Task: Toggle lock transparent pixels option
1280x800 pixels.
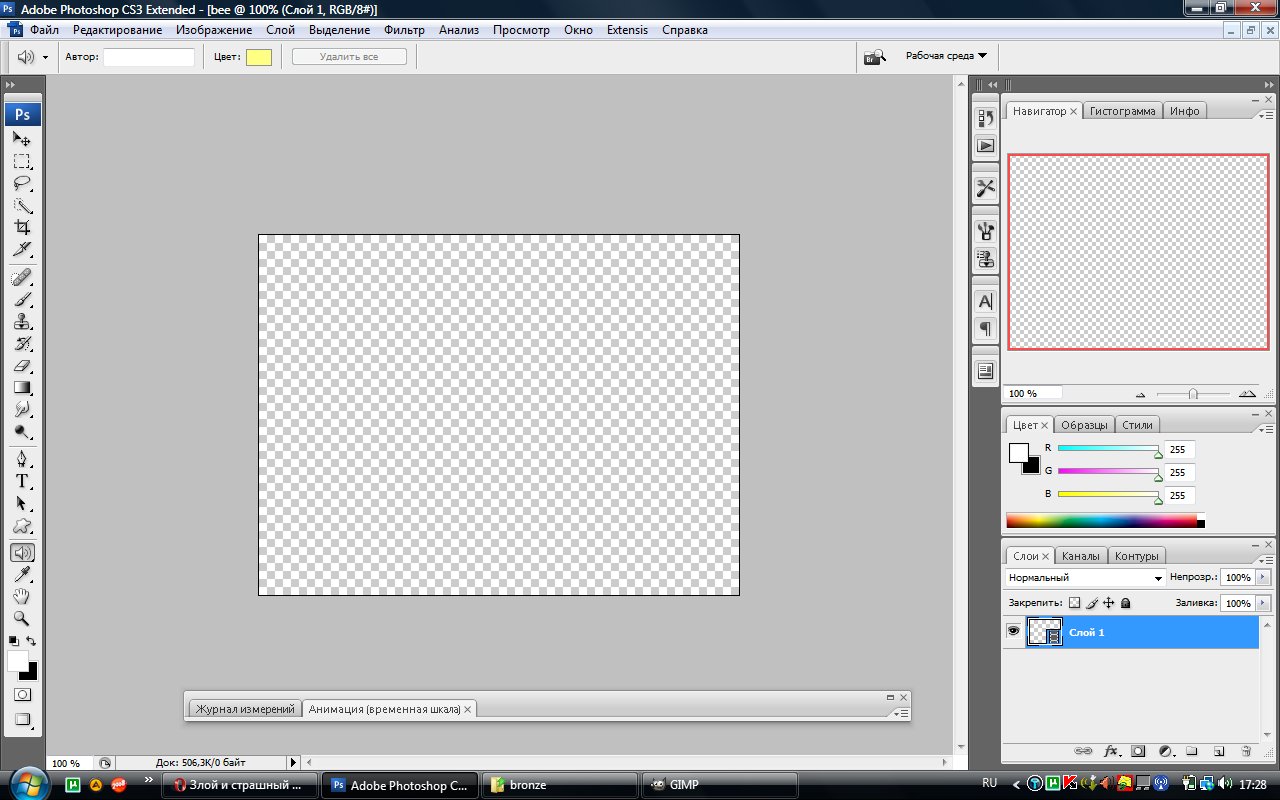Action: (1074, 603)
